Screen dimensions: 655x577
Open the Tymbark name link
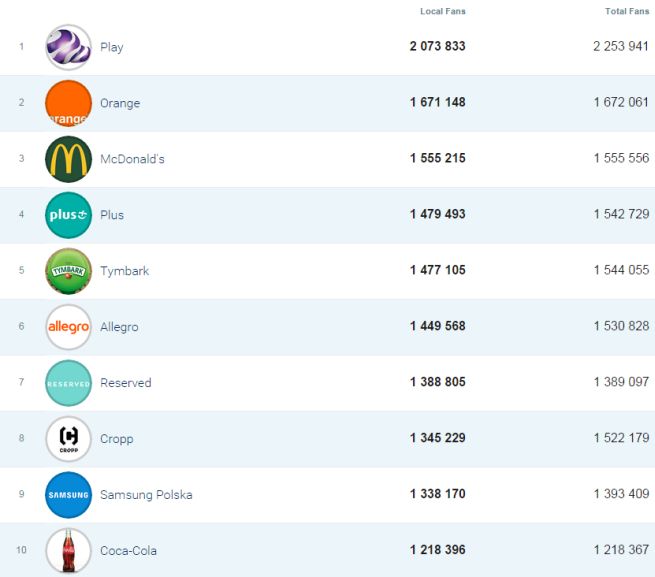[124, 271]
